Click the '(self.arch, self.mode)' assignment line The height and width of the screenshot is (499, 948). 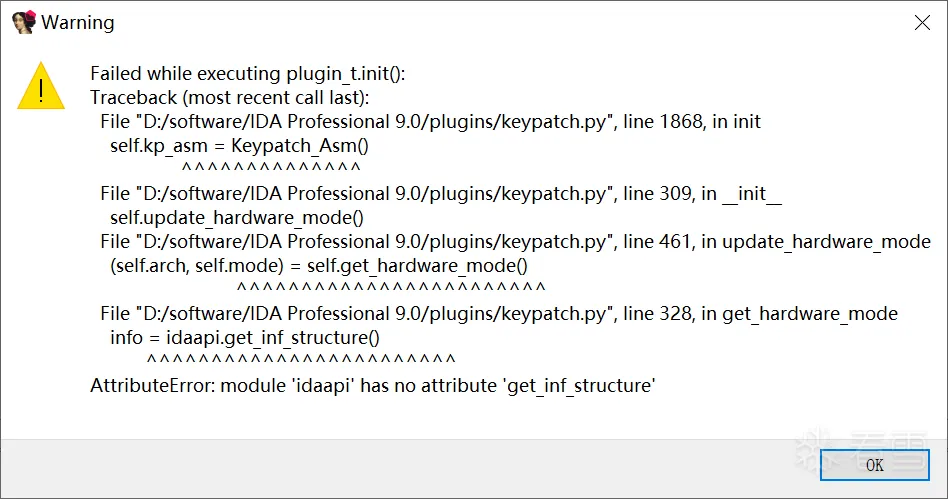click(x=319, y=266)
